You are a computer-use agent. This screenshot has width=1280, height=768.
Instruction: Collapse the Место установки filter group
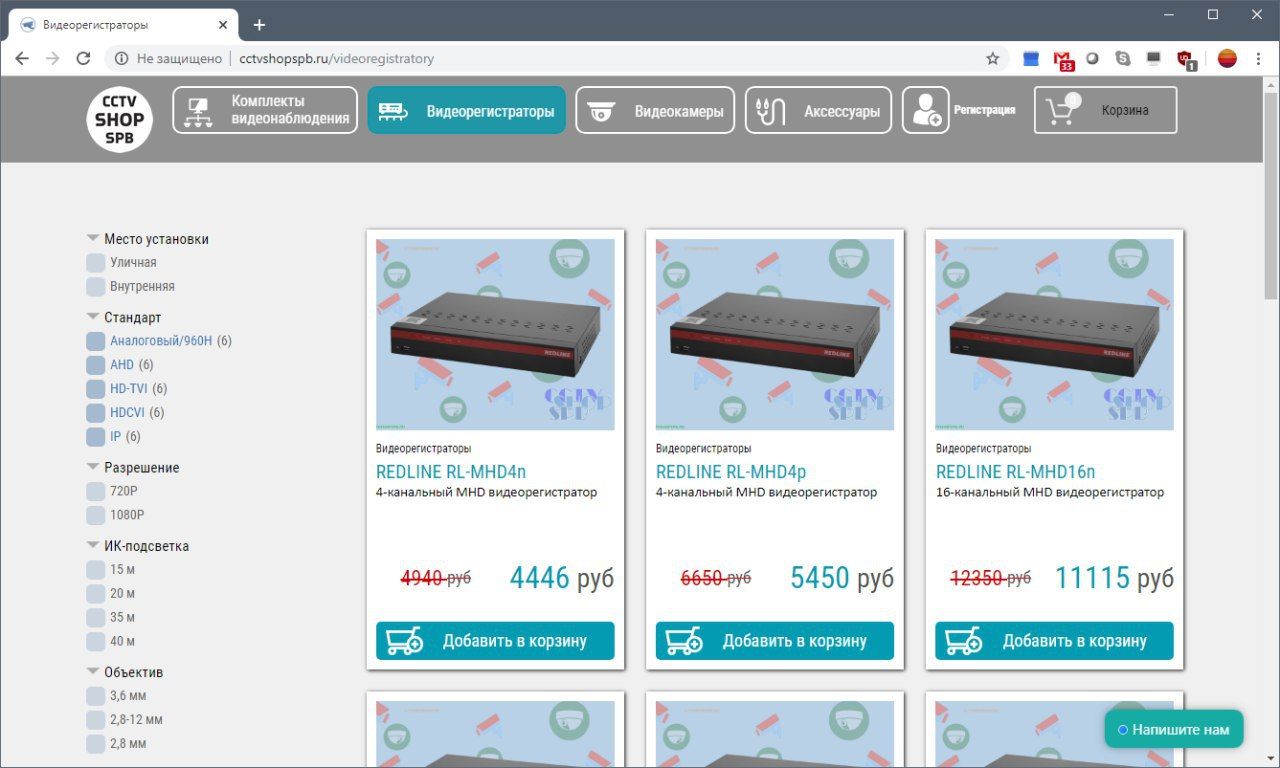(93, 238)
